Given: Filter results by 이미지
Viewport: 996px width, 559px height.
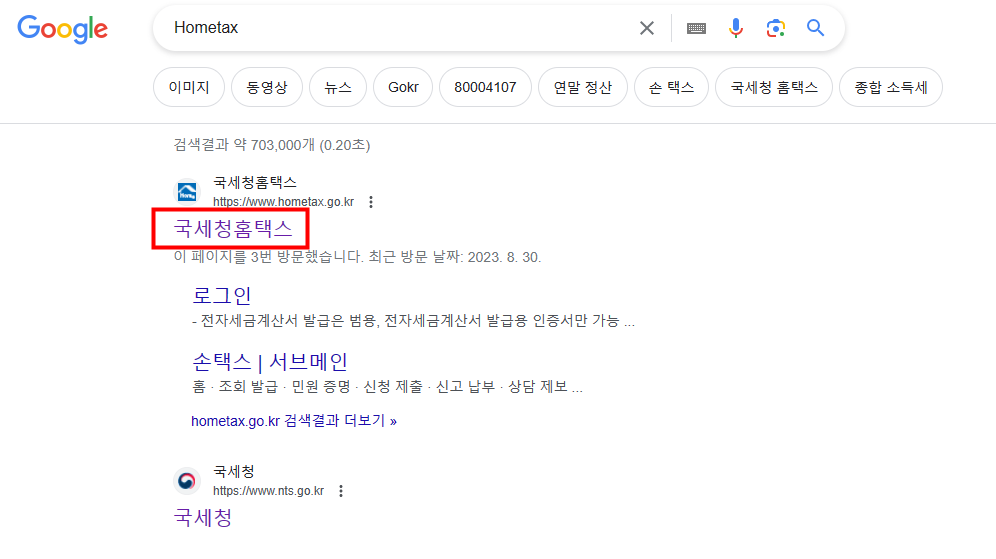Looking at the screenshot, I should pyautogui.click(x=189, y=87).
